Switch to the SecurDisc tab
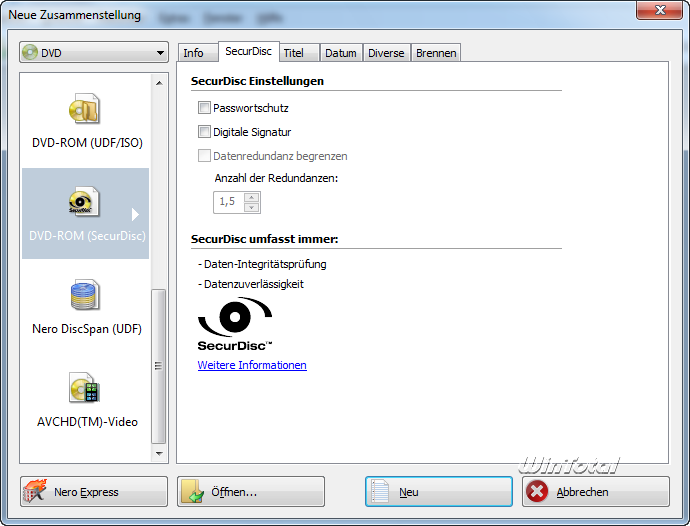The height and width of the screenshot is (526, 690). (249, 51)
